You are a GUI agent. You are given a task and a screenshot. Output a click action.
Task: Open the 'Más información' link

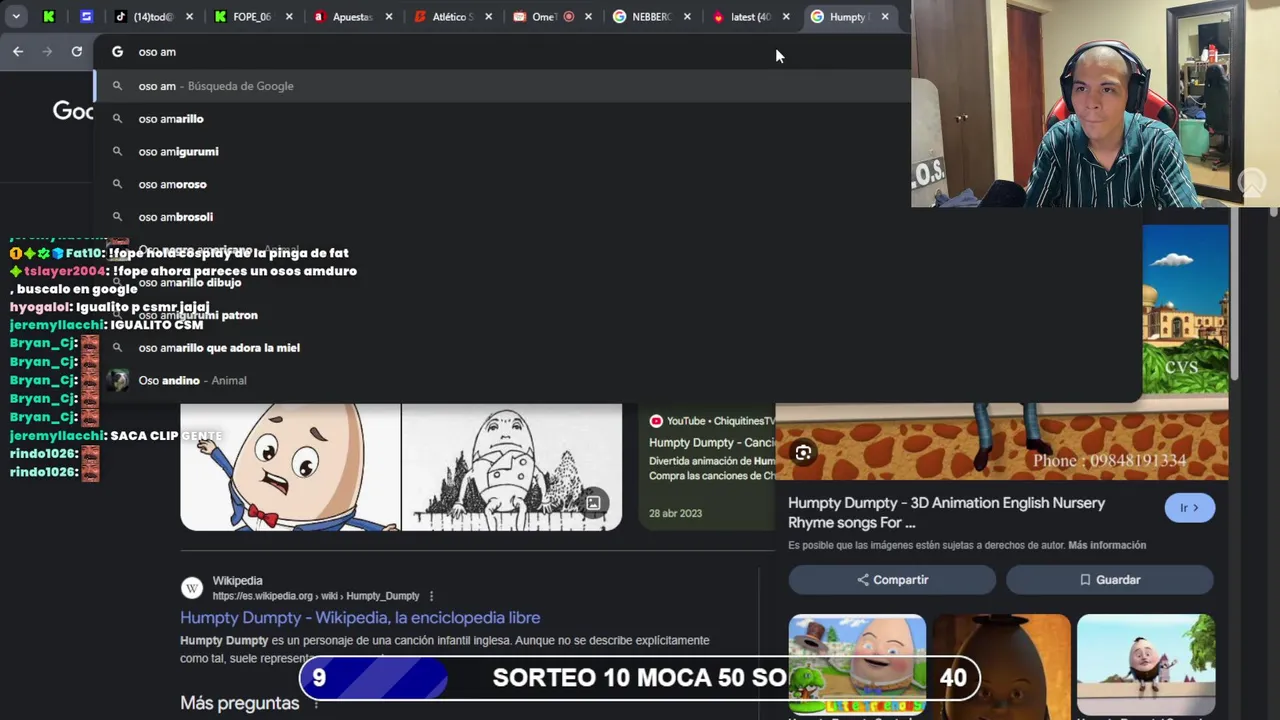(x=1107, y=545)
